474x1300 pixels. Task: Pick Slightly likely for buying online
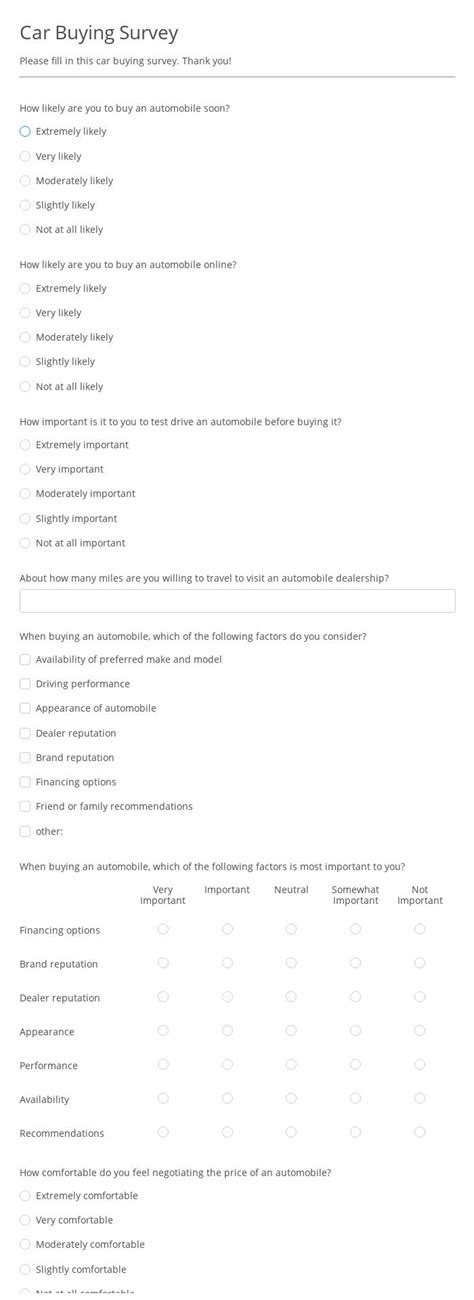coord(25,361)
